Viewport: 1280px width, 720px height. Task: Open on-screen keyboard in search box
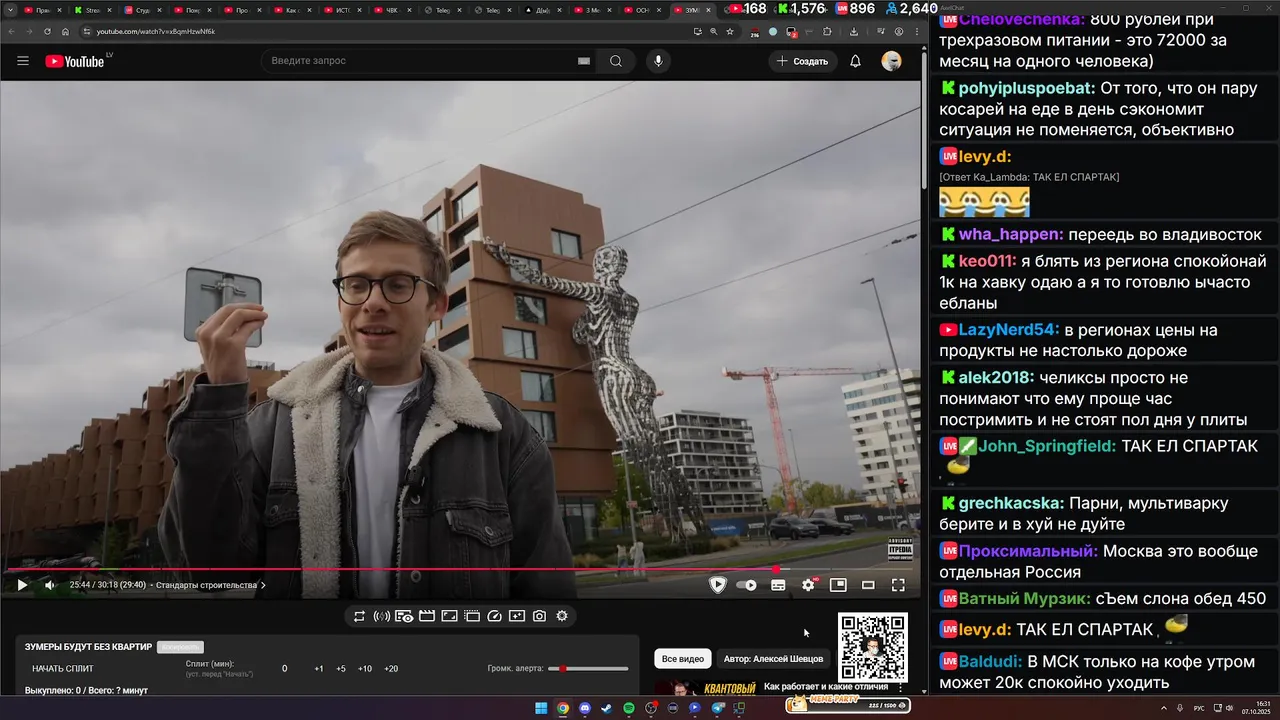pyautogui.click(x=584, y=61)
